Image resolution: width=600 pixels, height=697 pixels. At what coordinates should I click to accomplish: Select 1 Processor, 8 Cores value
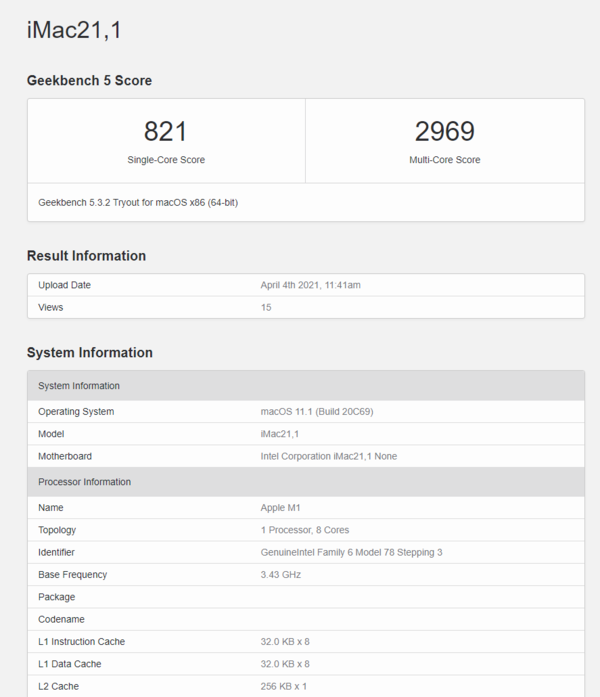[305, 530]
